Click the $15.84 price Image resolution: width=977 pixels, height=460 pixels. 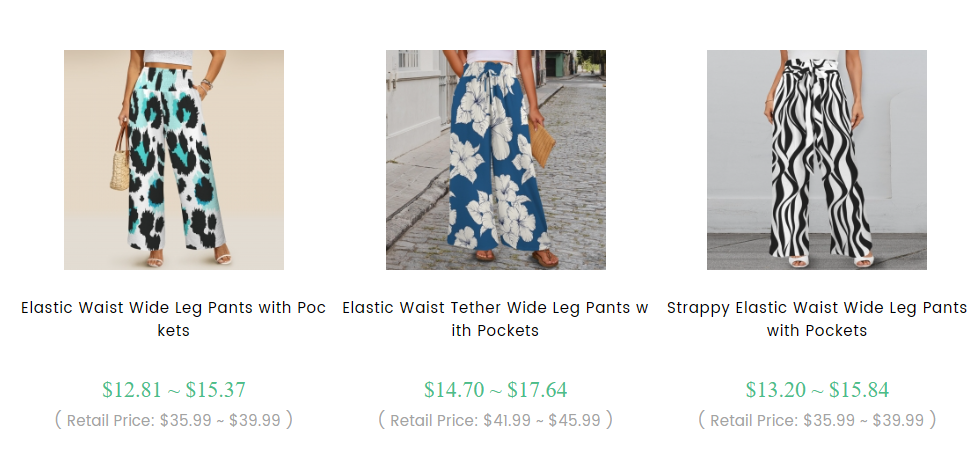point(858,390)
